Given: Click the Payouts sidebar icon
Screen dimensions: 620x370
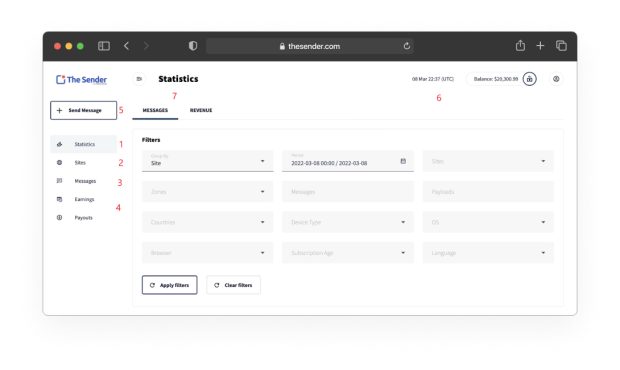Looking at the screenshot, I should click(x=59, y=217).
